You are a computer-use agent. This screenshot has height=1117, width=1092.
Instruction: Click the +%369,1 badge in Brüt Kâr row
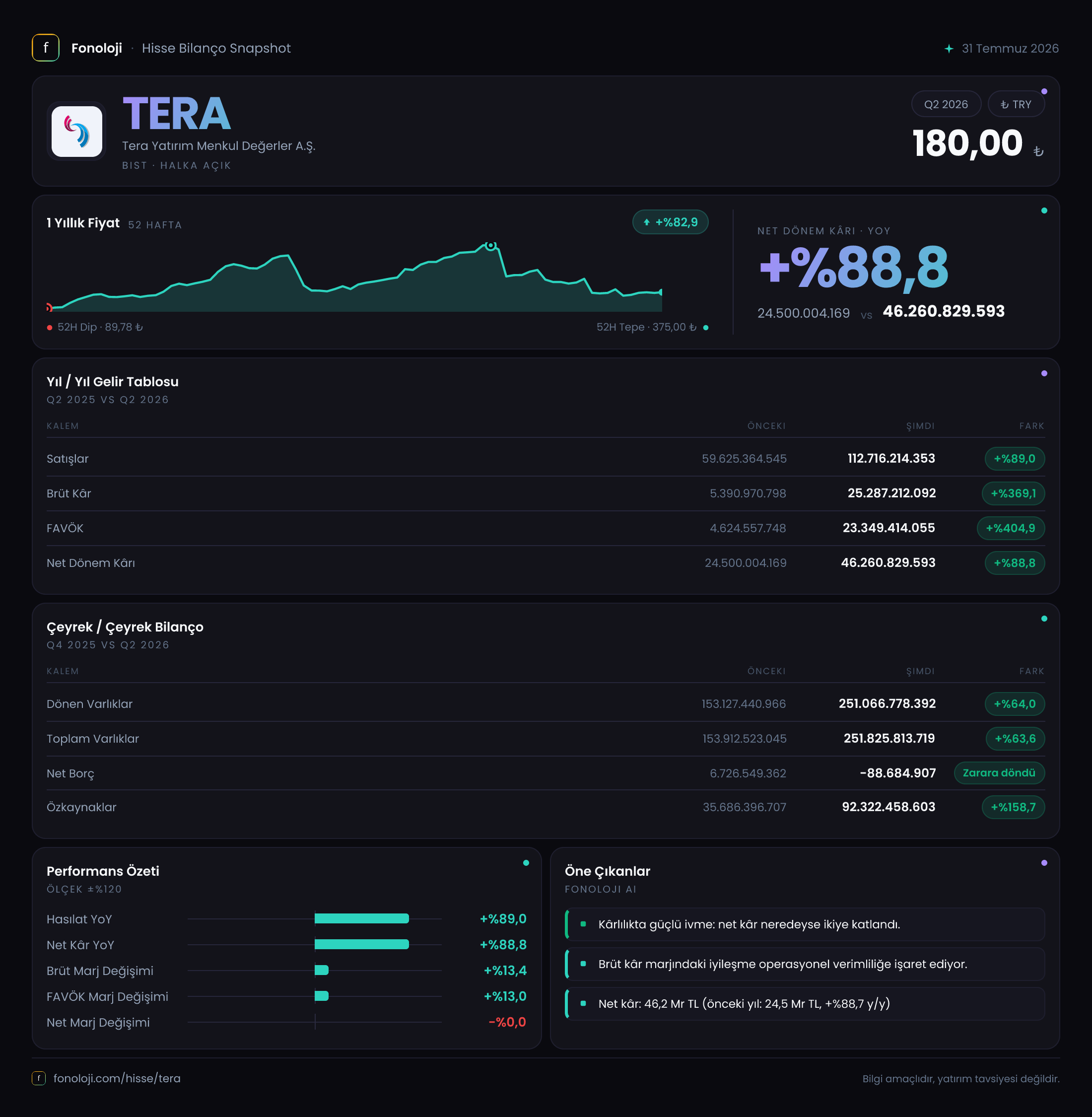[x=1013, y=493]
